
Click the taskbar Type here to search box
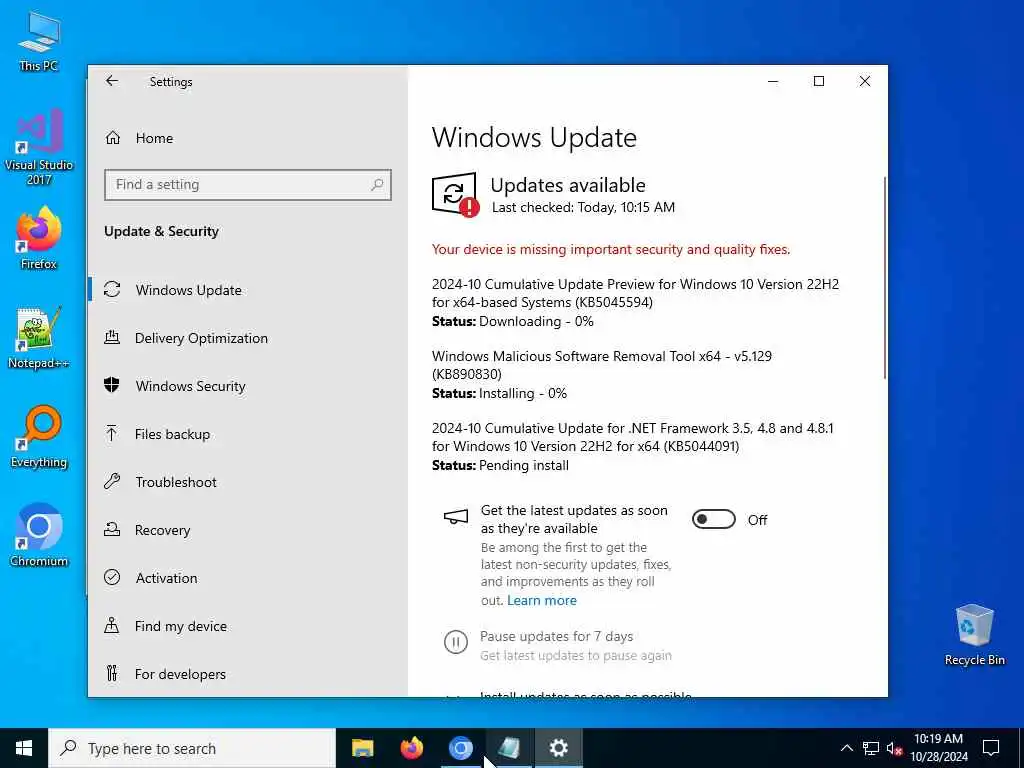(192, 748)
